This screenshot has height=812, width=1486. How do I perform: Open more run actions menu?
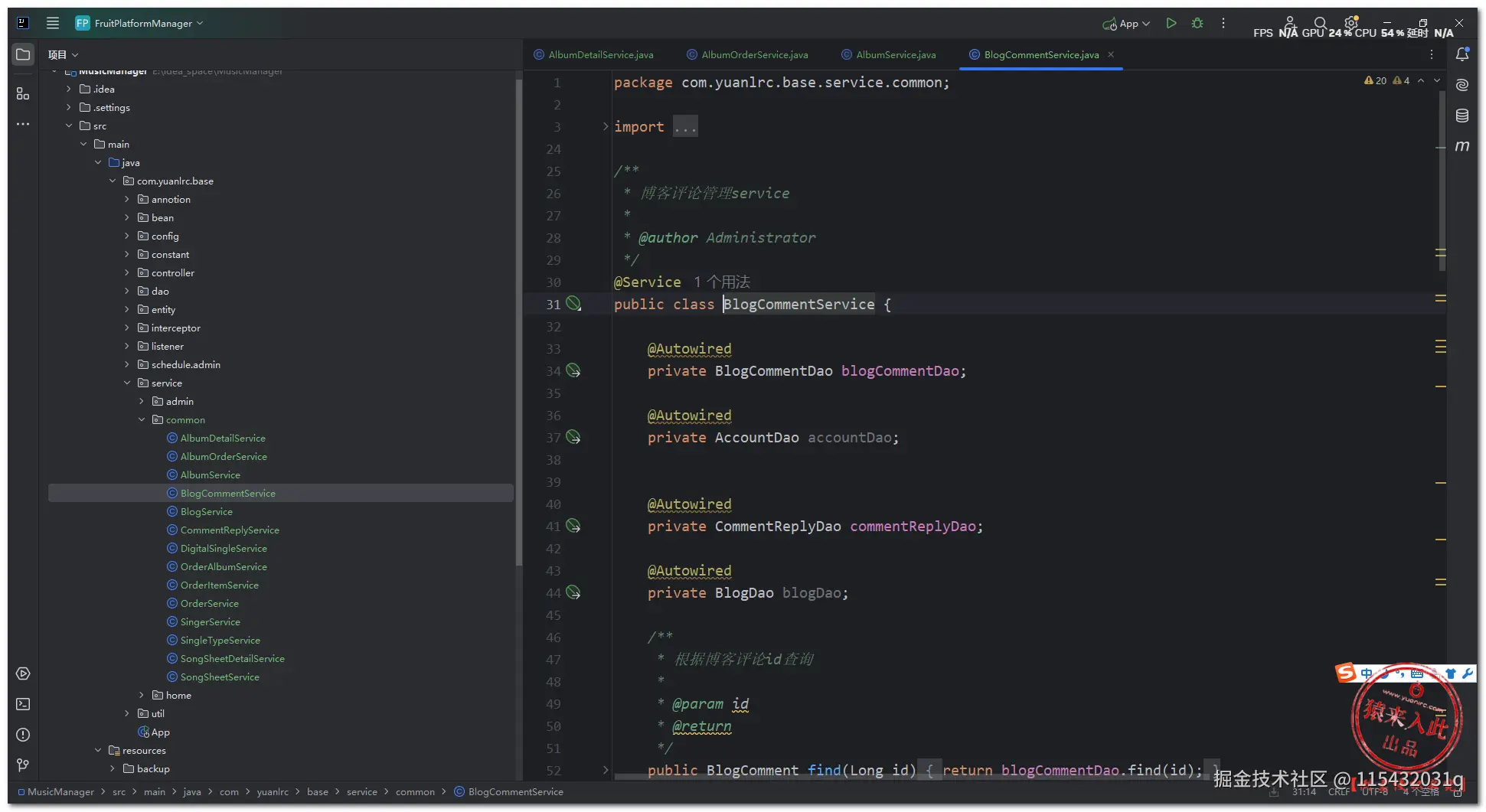pyautogui.click(x=1223, y=23)
